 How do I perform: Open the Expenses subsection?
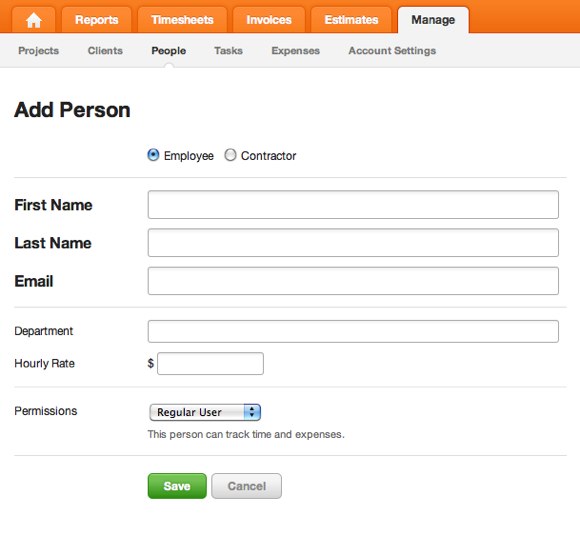[x=296, y=51]
